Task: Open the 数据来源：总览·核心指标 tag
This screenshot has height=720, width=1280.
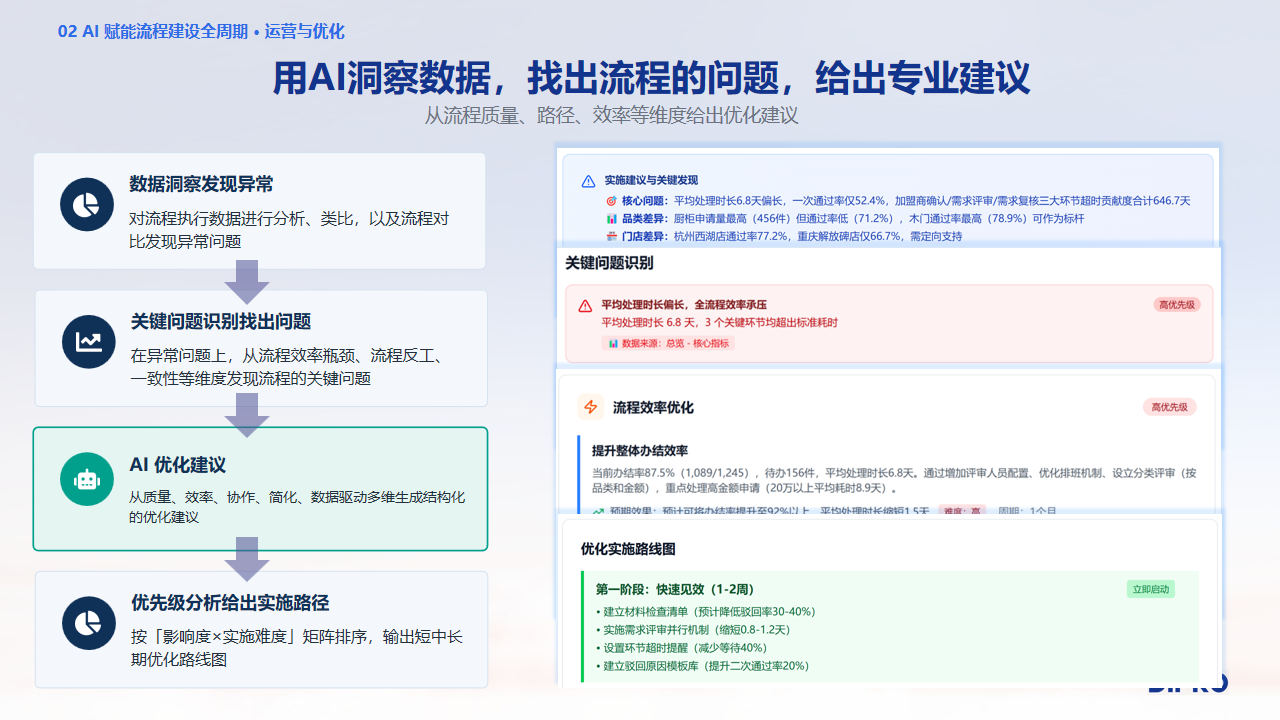Action: click(668, 343)
